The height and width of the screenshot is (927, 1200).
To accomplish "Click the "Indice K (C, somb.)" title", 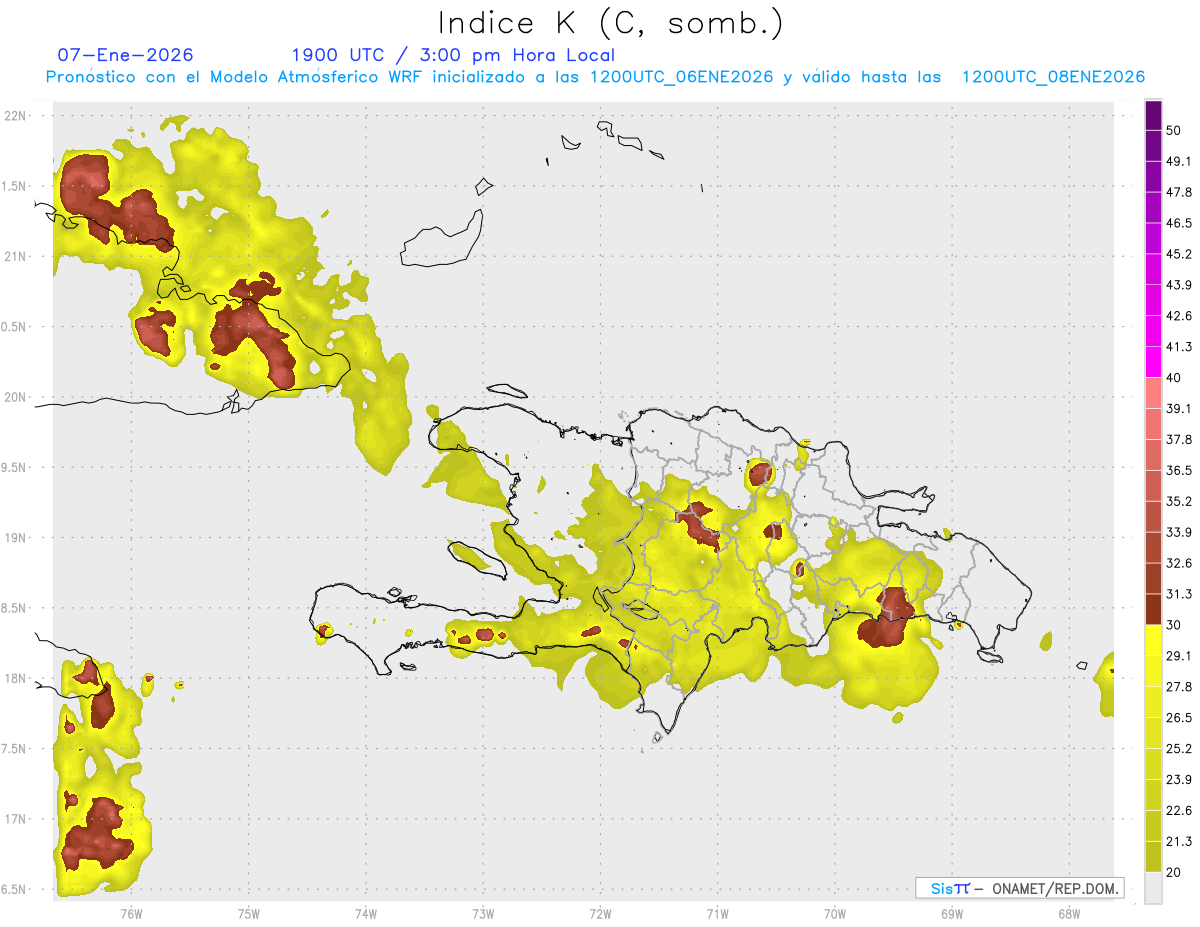I will 610,23.
